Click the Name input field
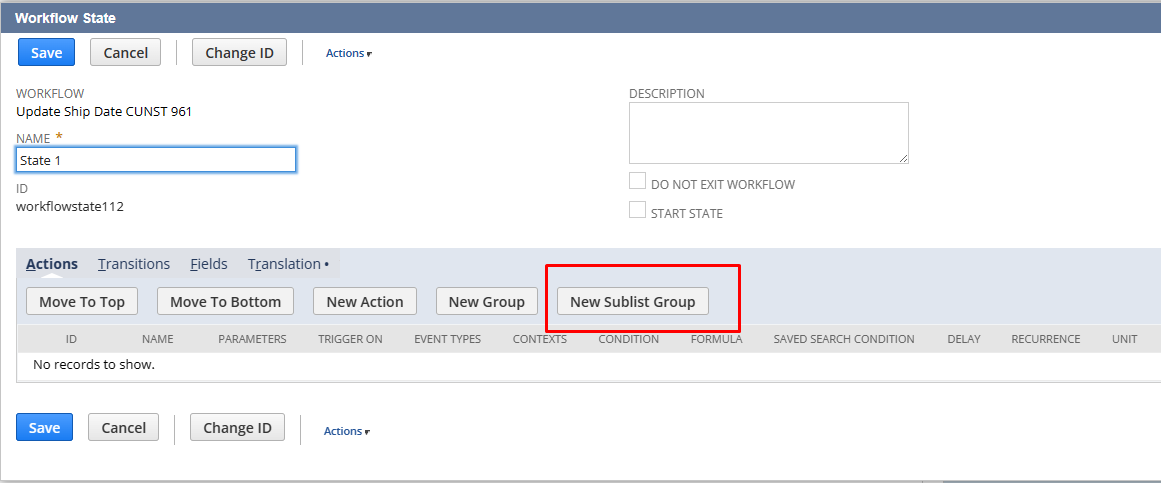Screen dimensions: 1161x483 (156, 160)
